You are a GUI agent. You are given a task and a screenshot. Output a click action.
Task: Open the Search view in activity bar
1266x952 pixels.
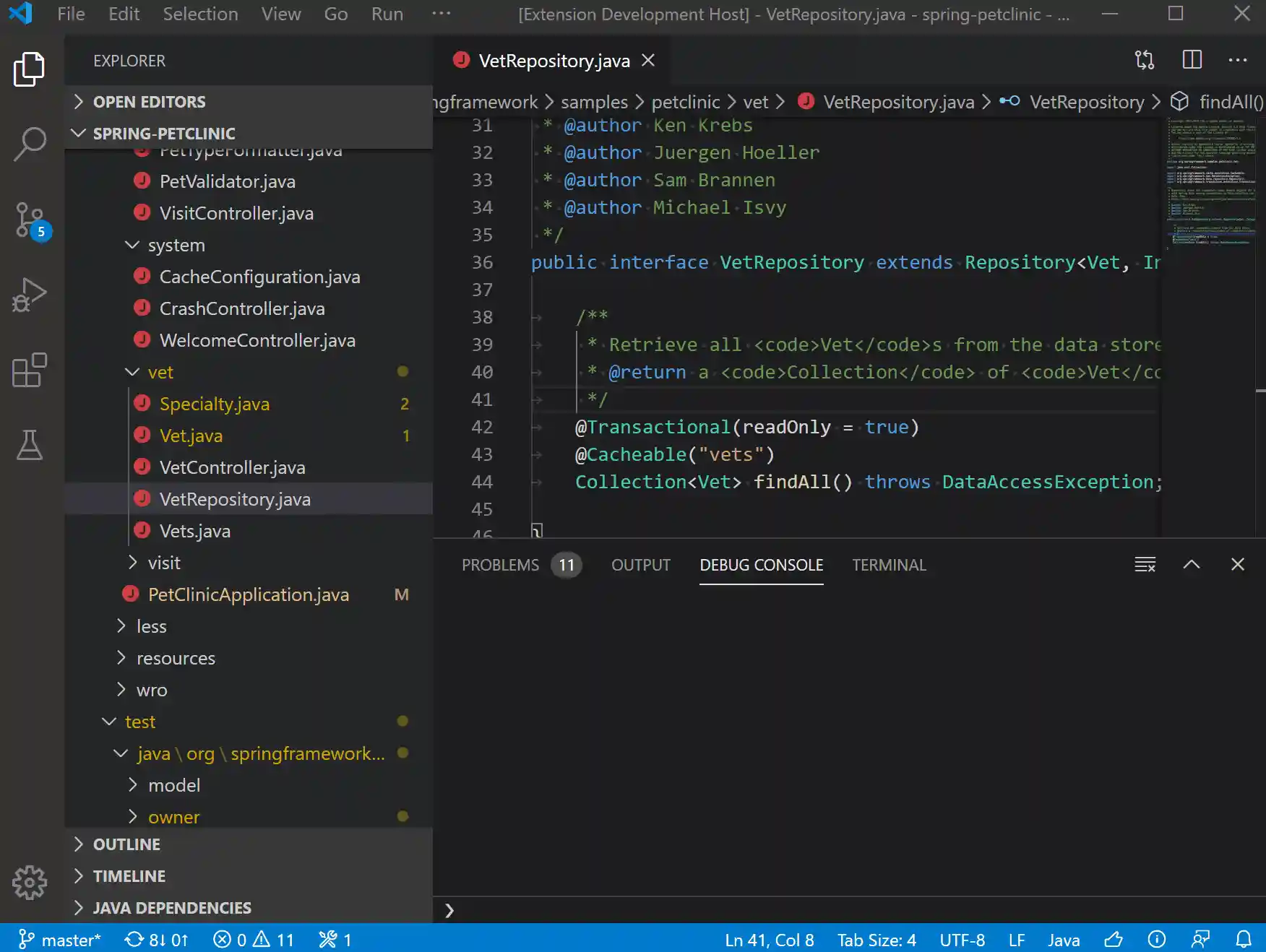pos(30,144)
